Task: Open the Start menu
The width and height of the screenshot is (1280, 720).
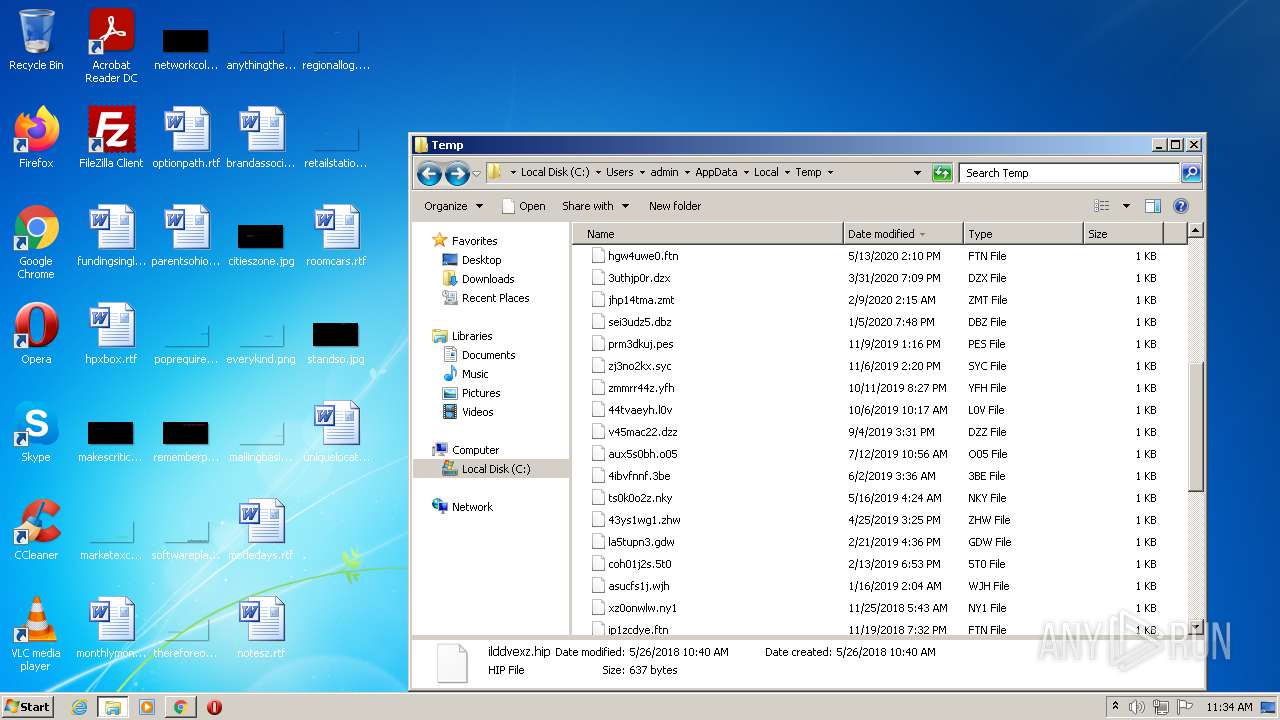Action: coord(28,707)
